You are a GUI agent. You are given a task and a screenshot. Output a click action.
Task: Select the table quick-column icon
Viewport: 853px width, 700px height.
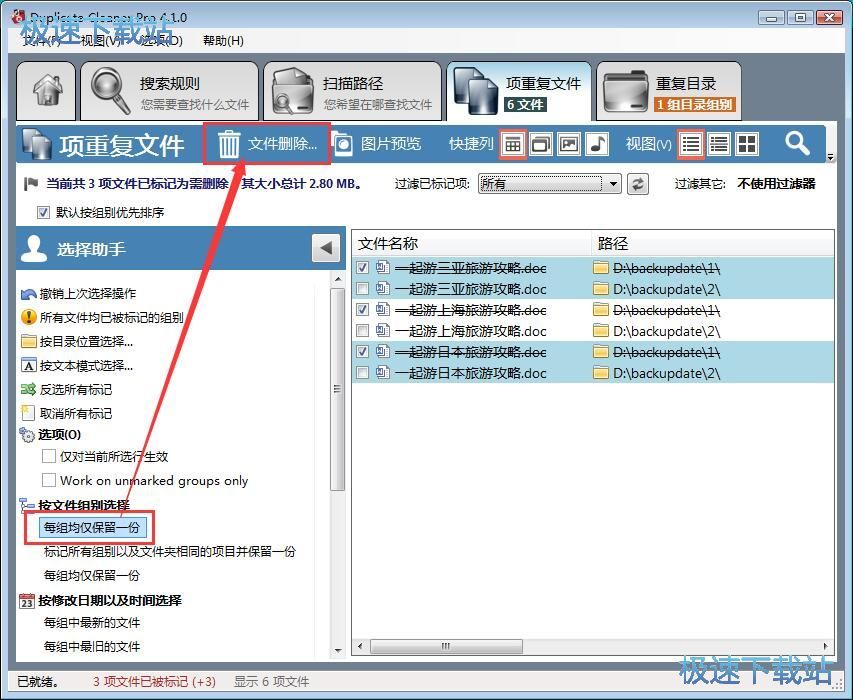(x=512, y=144)
